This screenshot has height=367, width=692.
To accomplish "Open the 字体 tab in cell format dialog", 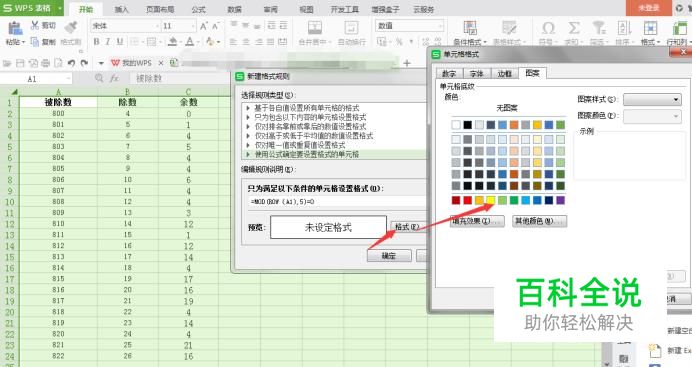I will 476,74.
